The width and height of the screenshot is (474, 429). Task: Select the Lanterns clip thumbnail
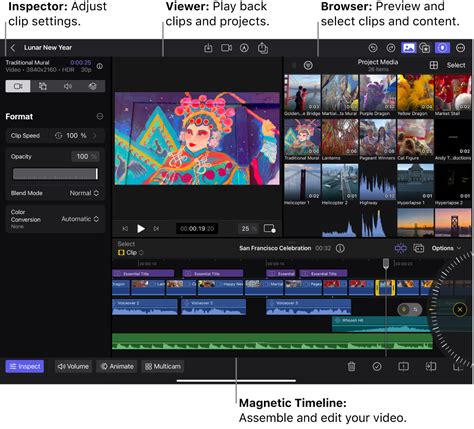click(x=340, y=137)
